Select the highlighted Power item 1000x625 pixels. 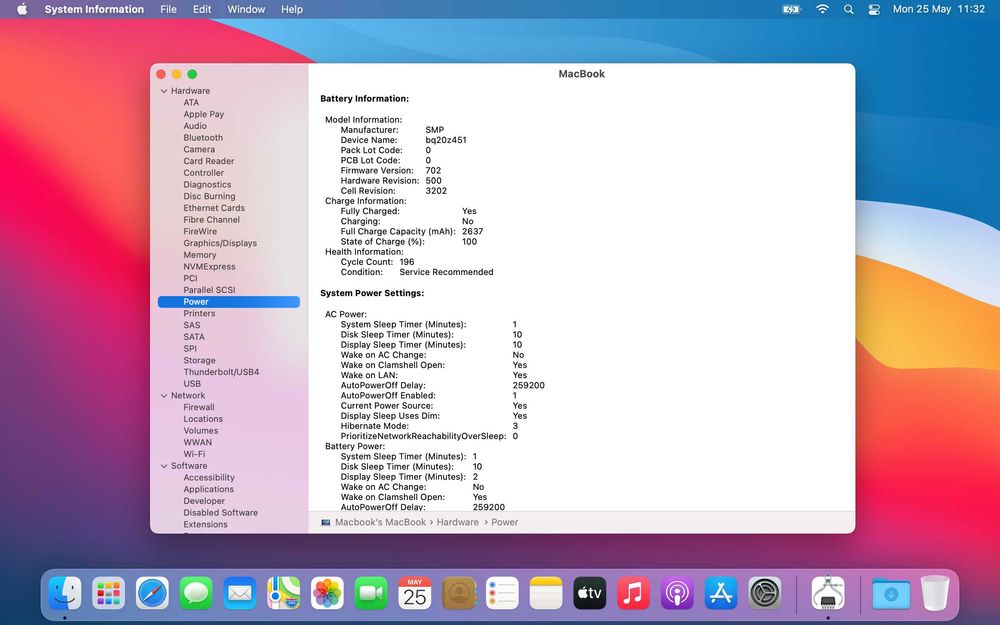pyautogui.click(x=228, y=302)
